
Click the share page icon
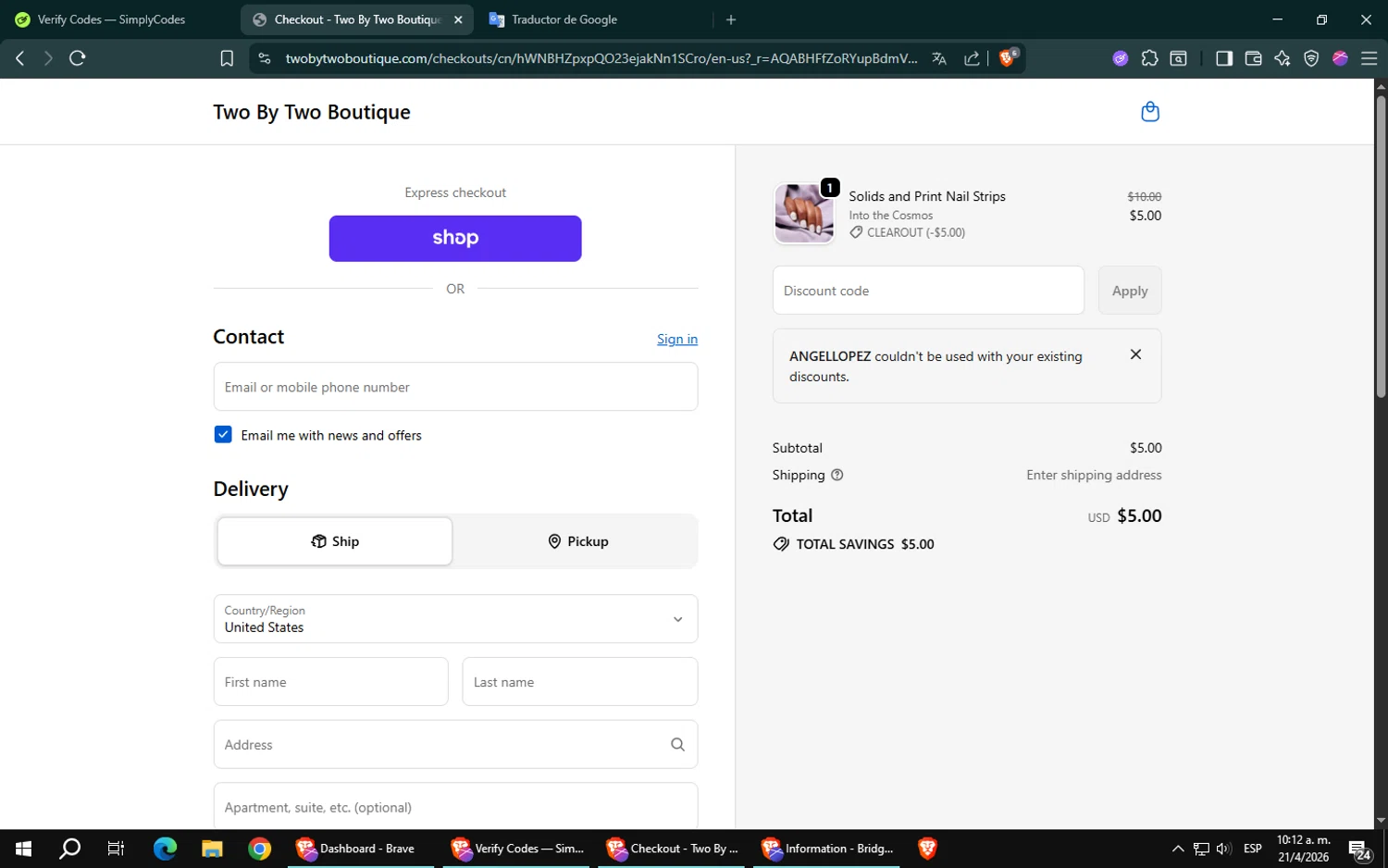click(972, 58)
